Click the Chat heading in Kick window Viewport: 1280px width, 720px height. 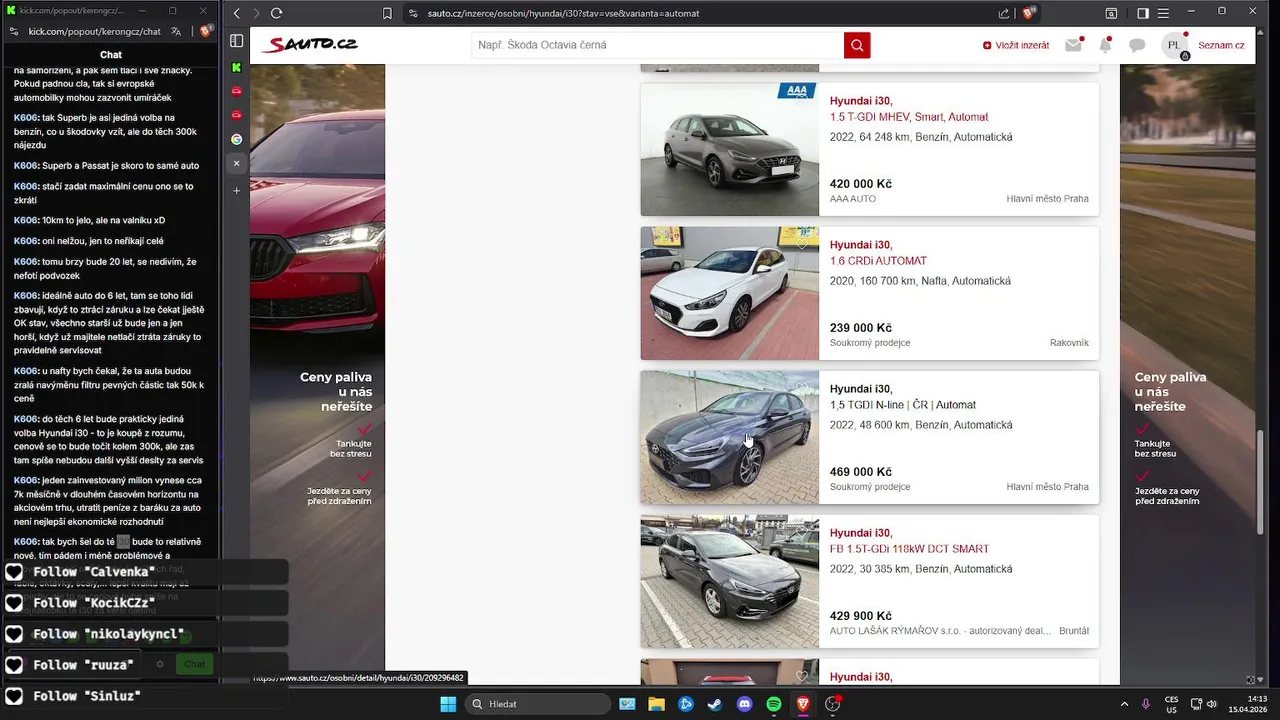[111, 55]
